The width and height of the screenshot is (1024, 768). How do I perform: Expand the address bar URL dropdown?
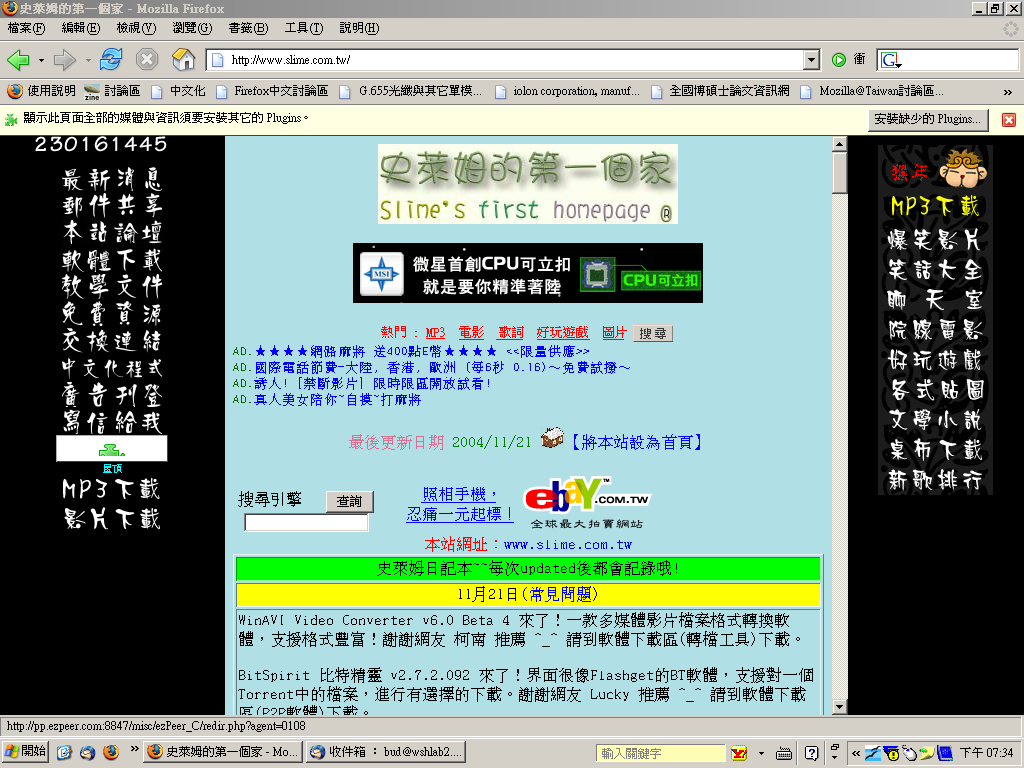(x=811, y=60)
